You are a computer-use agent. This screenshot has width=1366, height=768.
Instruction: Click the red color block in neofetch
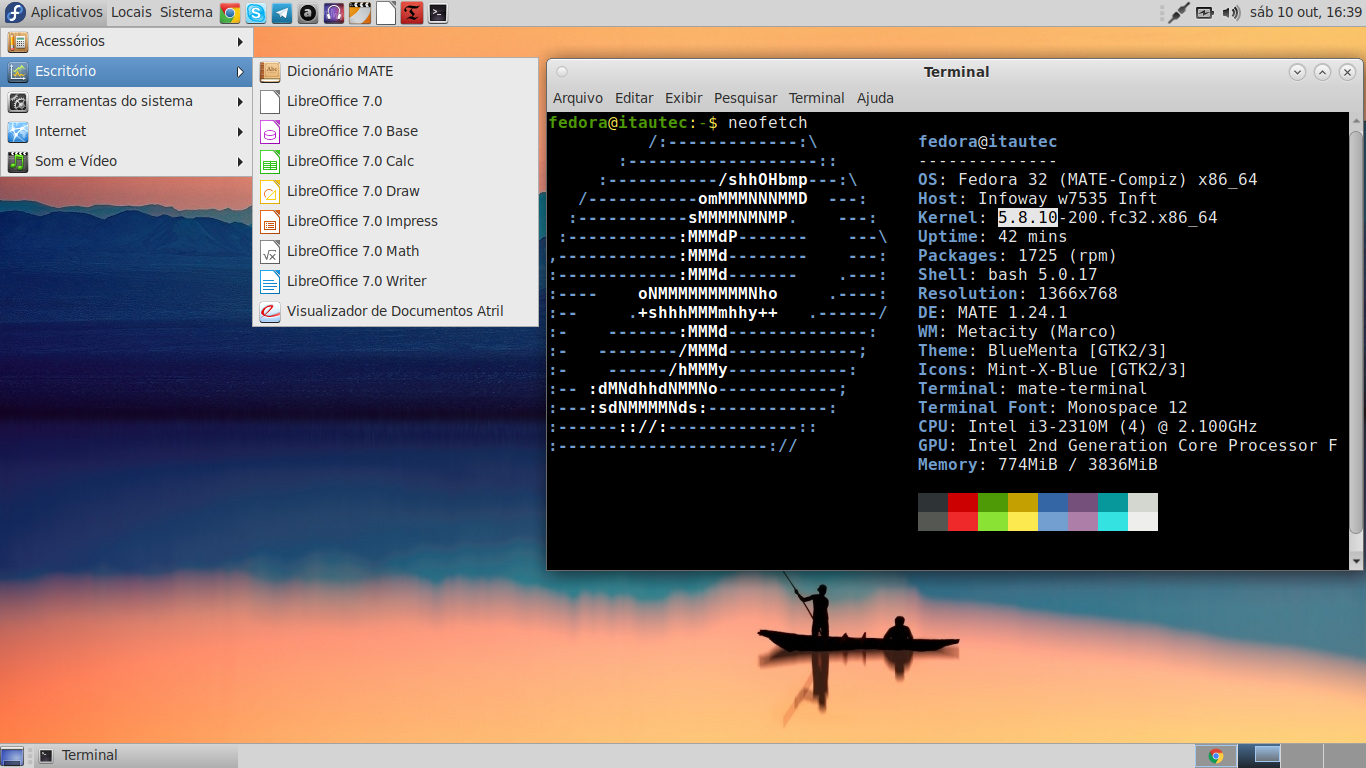963,502
